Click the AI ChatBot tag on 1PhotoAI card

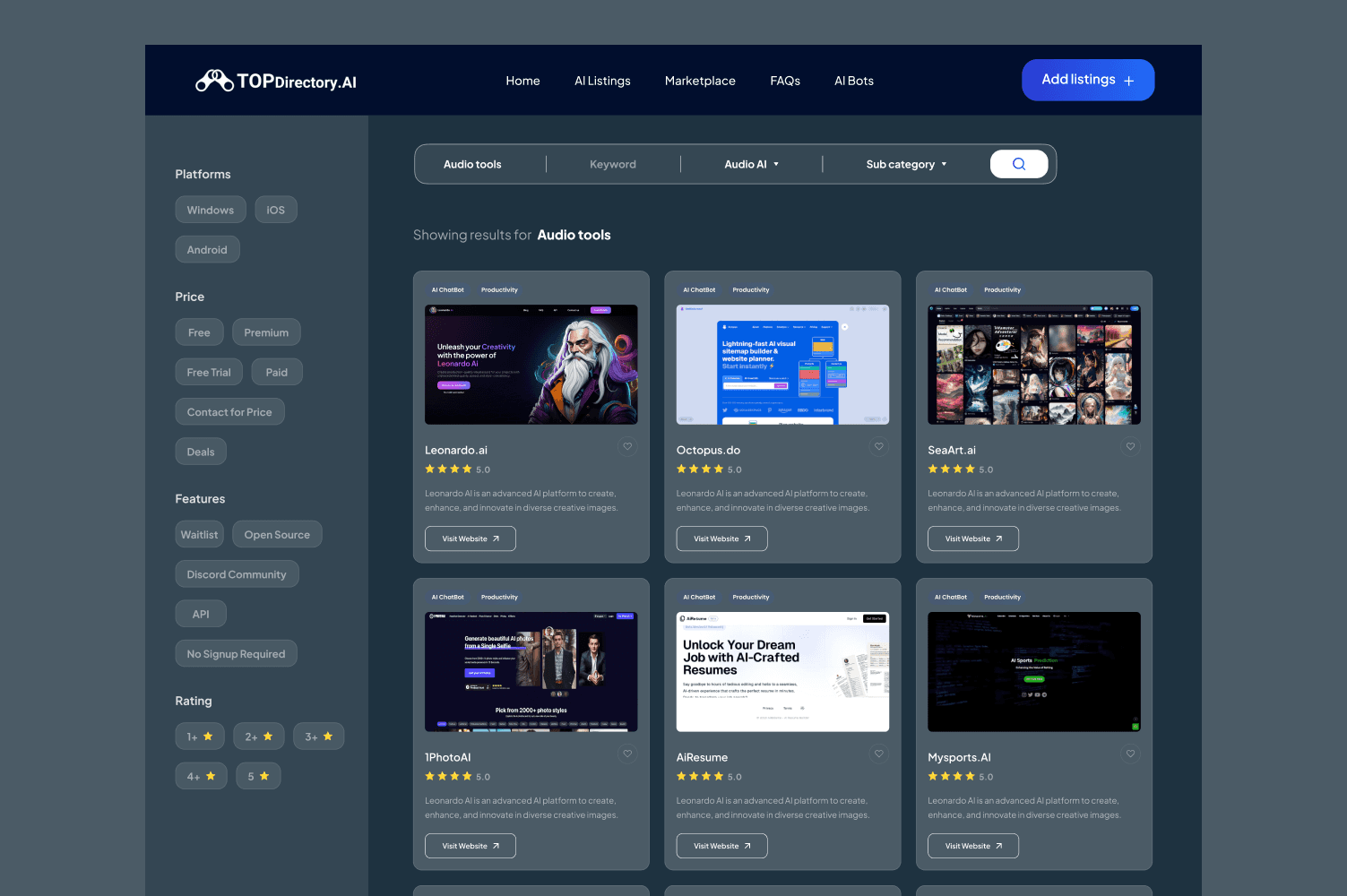point(448,597)
